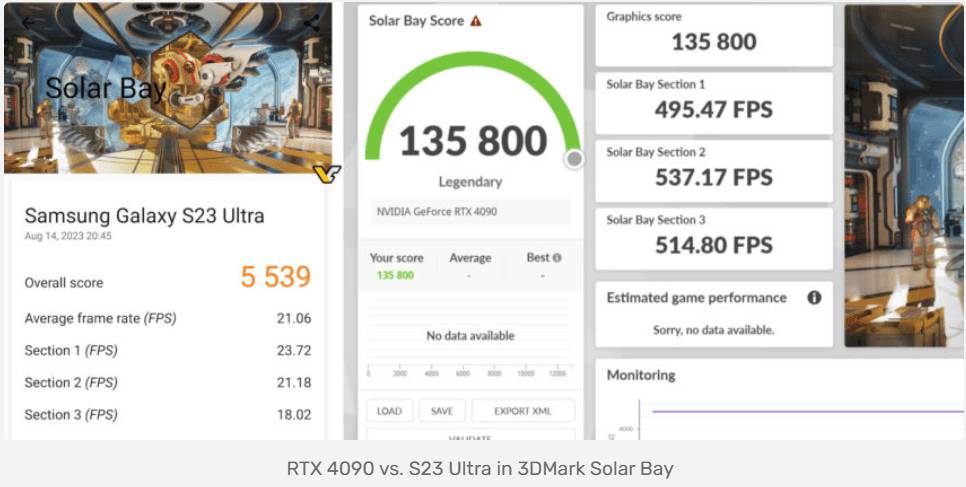
Task: Click the NVIDIA GeForce RTX 4090 field
Action: click(470, 212)
